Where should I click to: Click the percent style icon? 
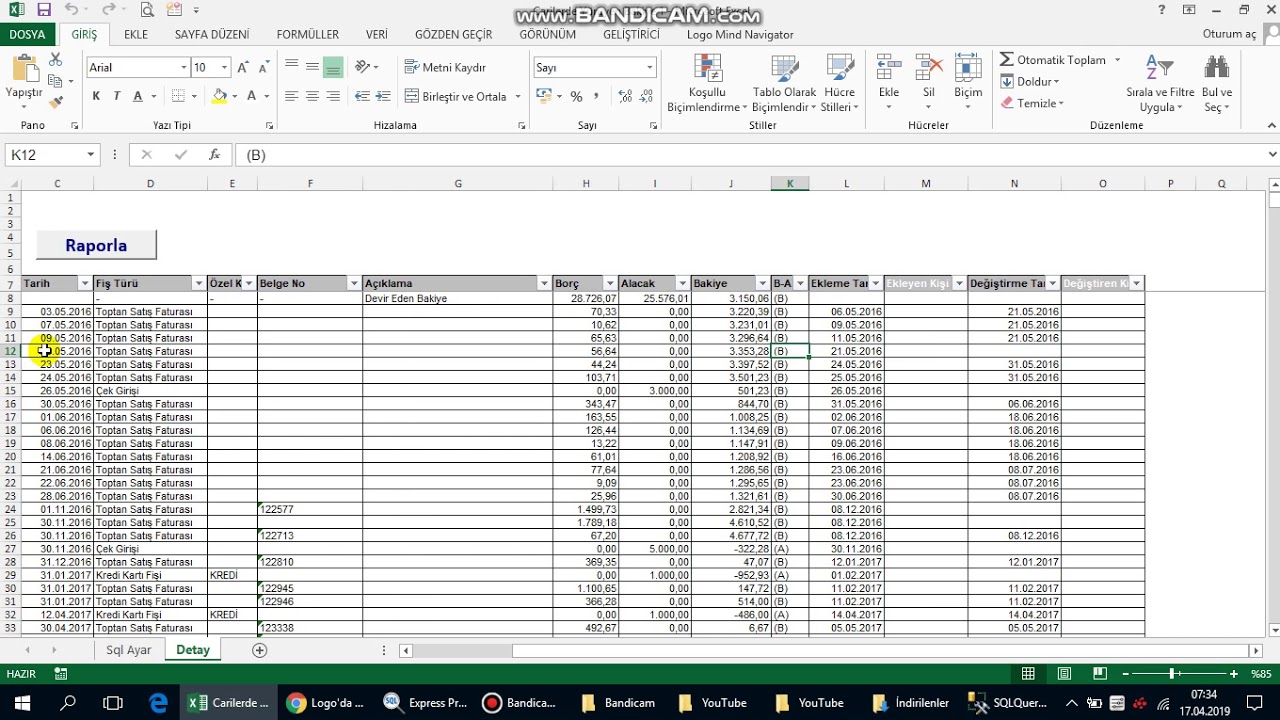[576, 96]
